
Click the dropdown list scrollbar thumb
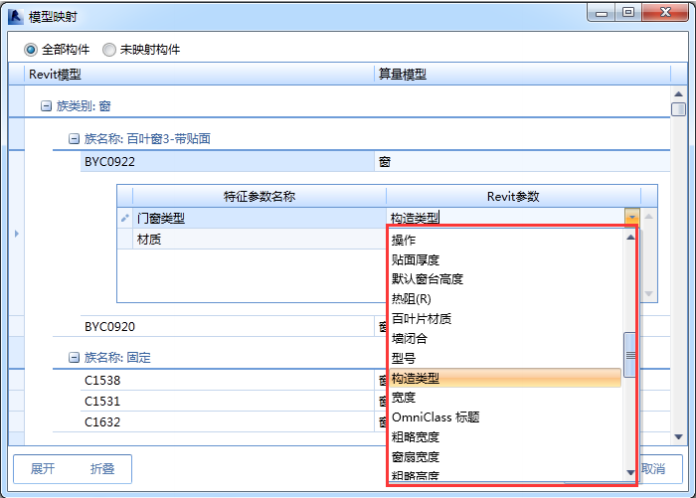click(x=630, y=355)
